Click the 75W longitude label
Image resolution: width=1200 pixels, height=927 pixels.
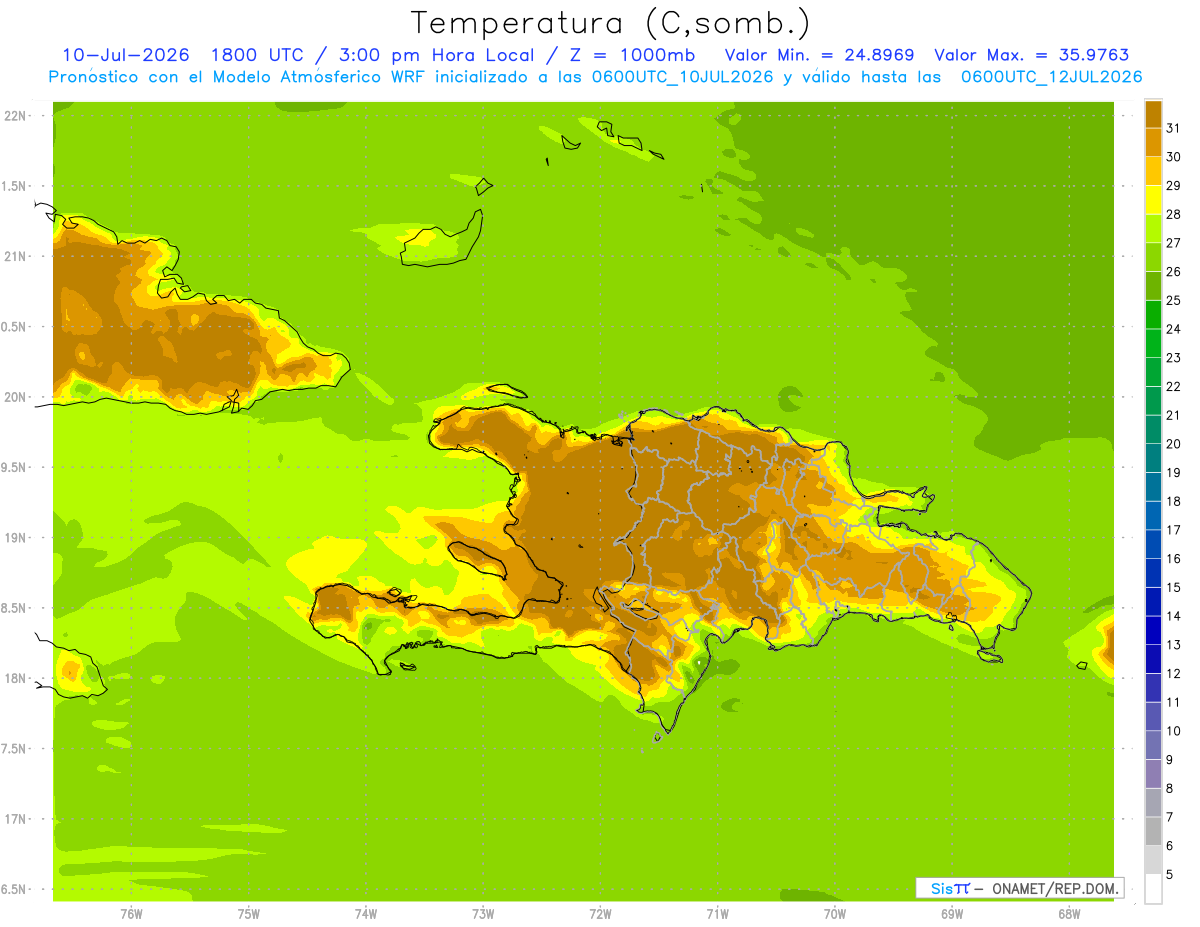(249, 913)
